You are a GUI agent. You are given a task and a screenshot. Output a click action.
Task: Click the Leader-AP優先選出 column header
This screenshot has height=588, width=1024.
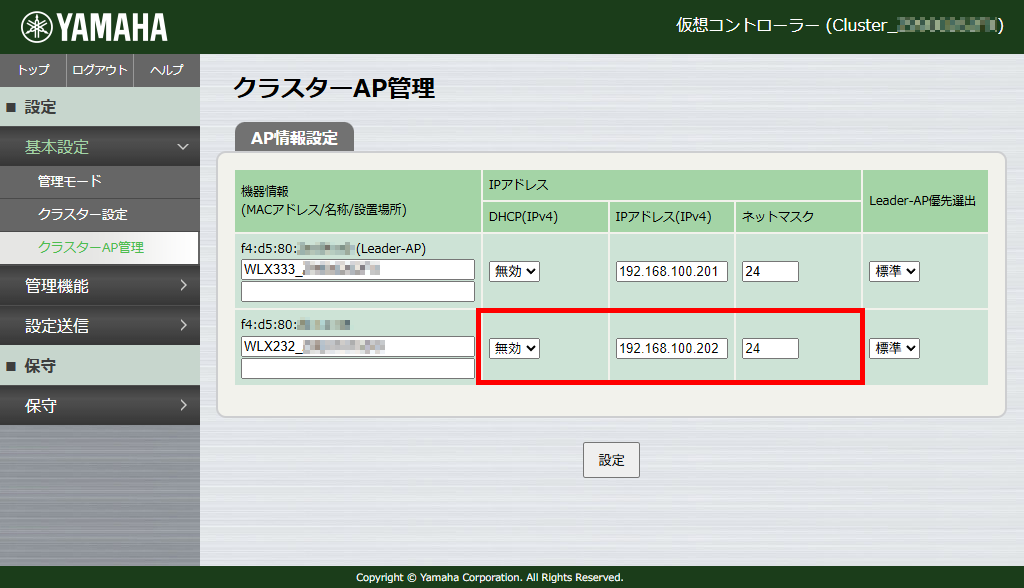[925, 201]
